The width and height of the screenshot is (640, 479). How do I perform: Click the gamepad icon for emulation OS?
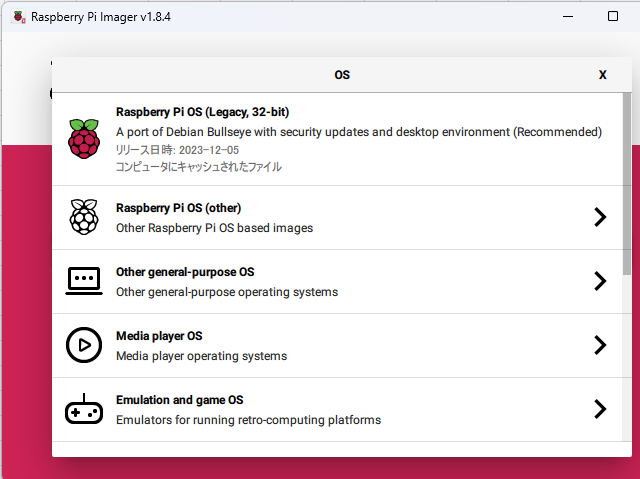[x=84, y=409]
